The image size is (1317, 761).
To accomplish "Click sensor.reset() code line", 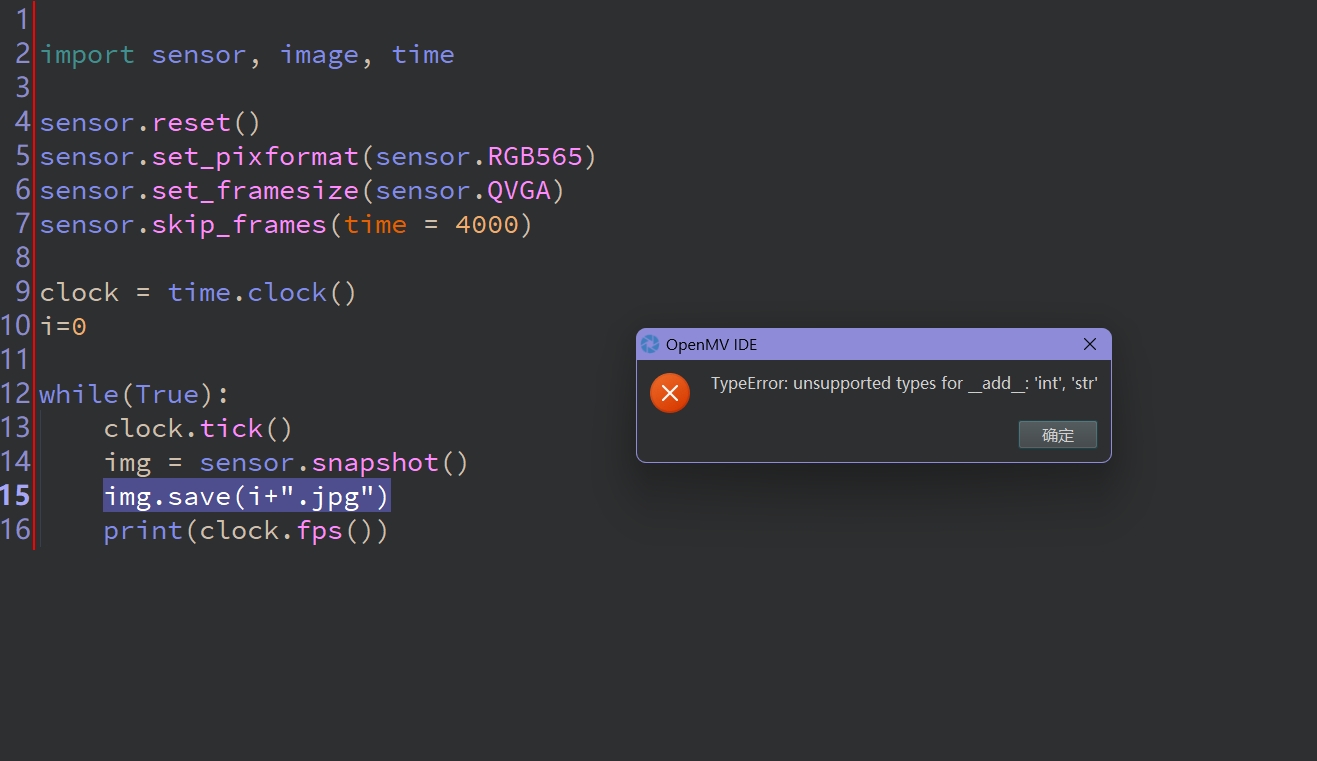I will coord(150,123).
